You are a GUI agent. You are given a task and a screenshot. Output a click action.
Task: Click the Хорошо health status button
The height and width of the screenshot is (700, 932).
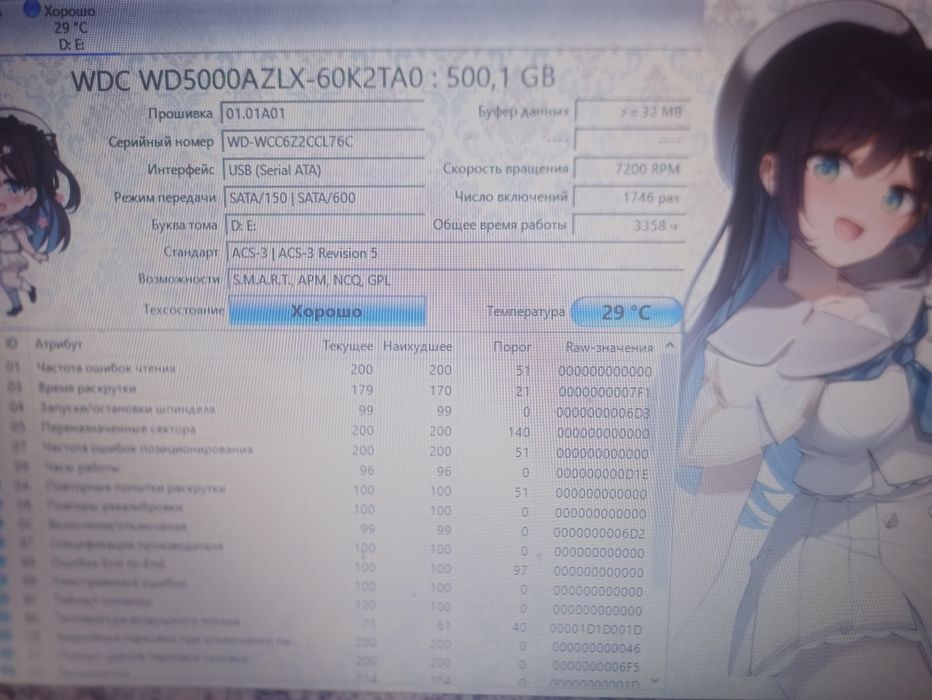tap(327, 311)
